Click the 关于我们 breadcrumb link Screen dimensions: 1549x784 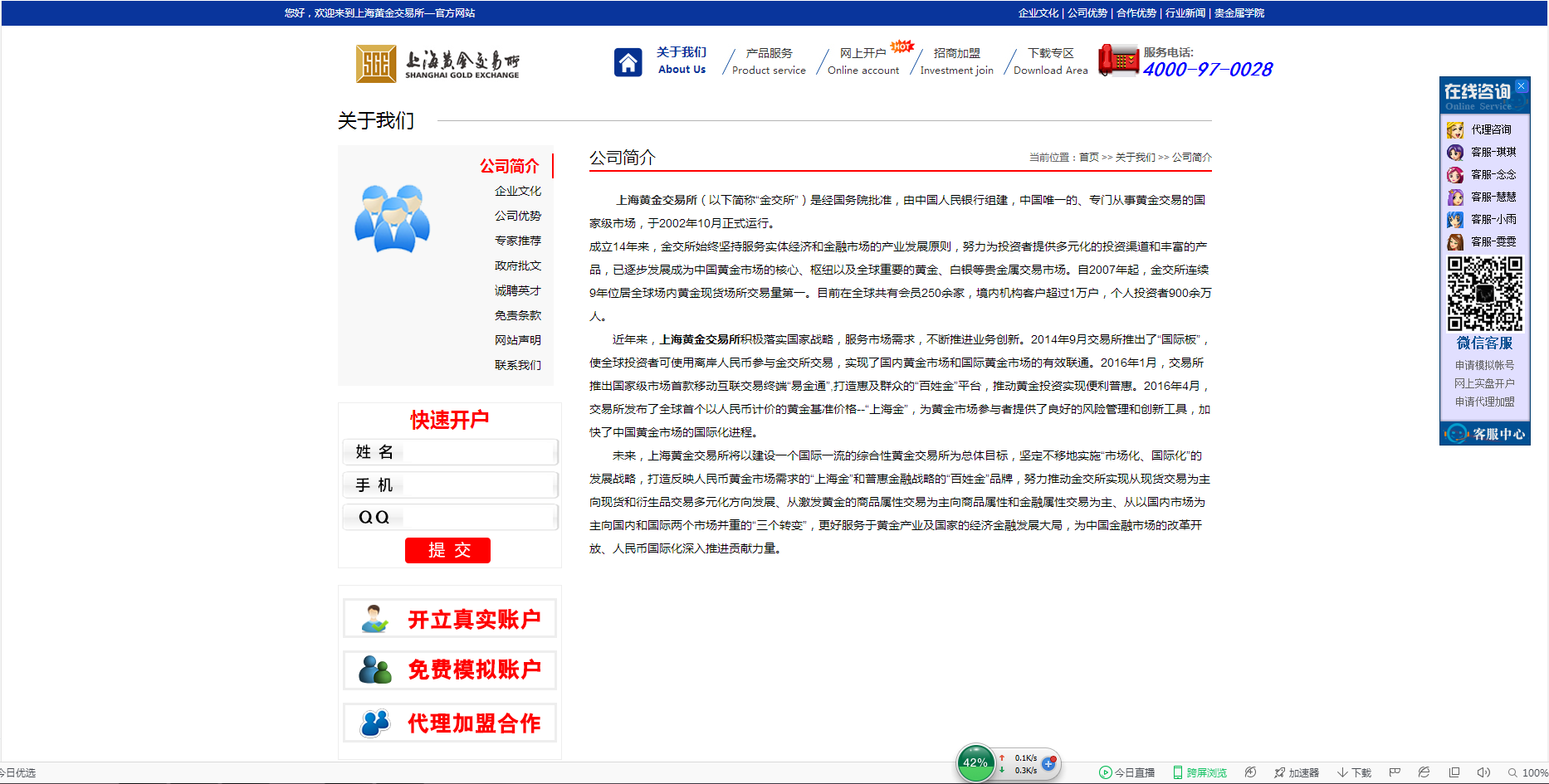[1135, 158]
